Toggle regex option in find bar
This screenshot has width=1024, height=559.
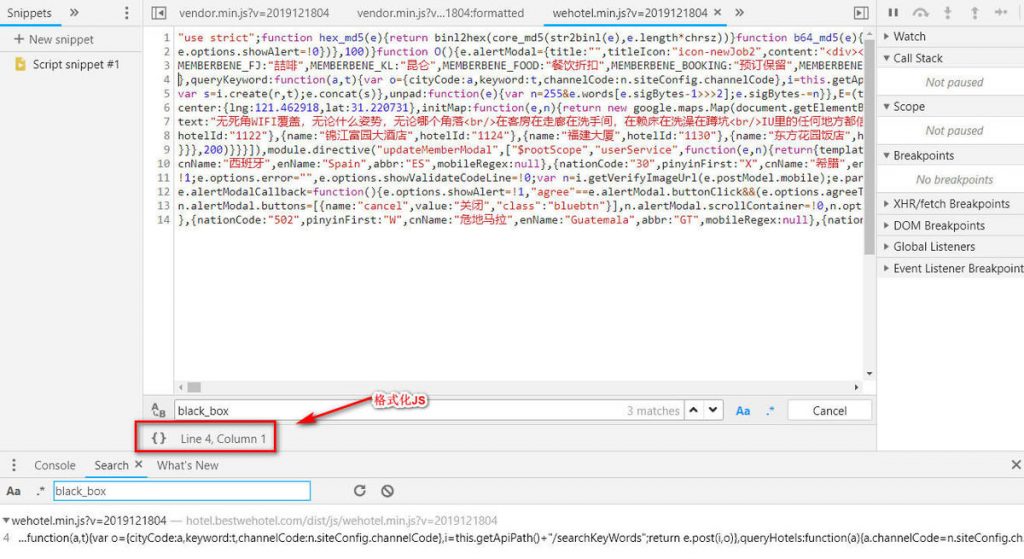pyautogui.click(x=771, y=411)
